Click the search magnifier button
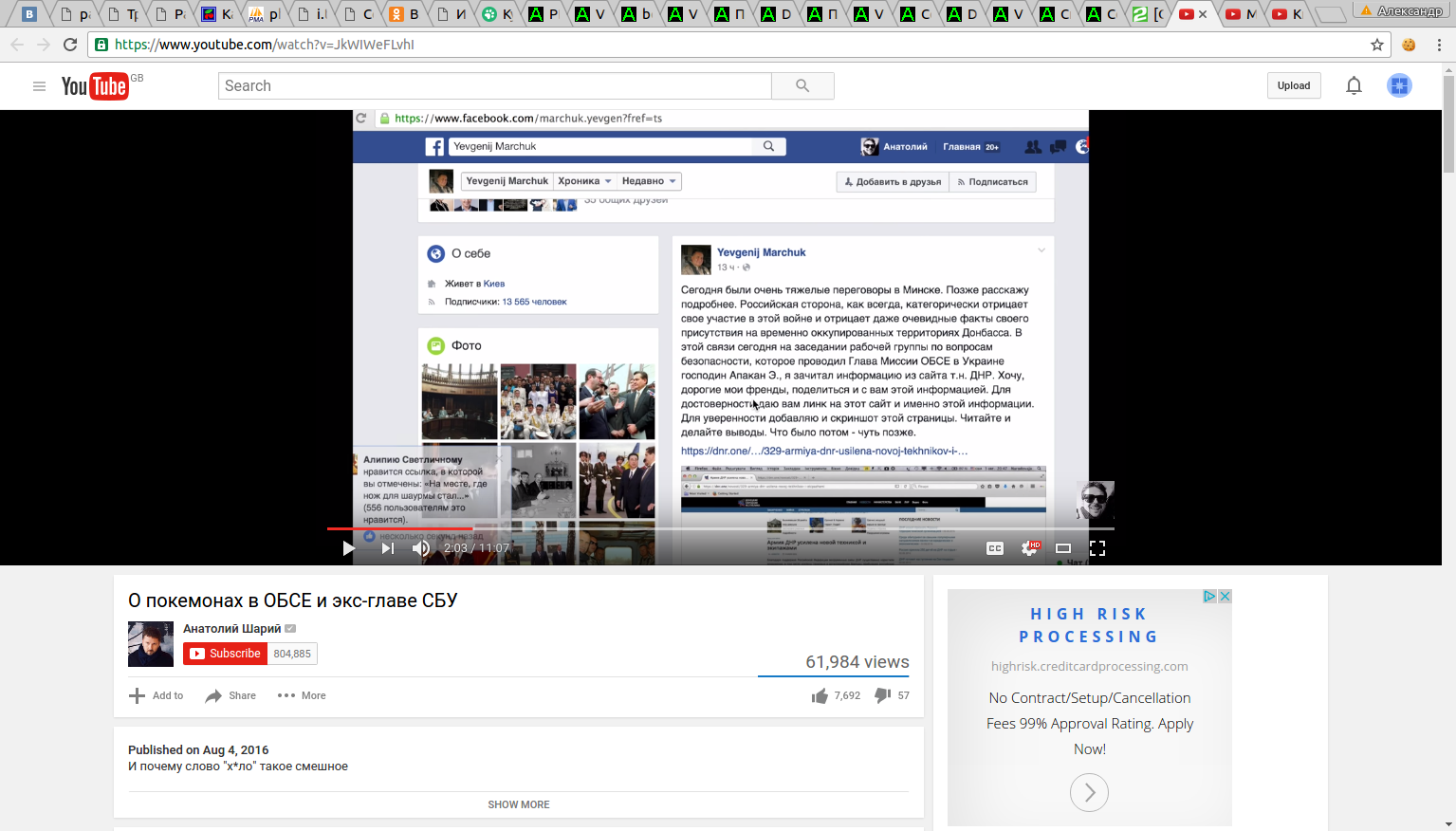 pyautogui.click(x=802, y=85)
